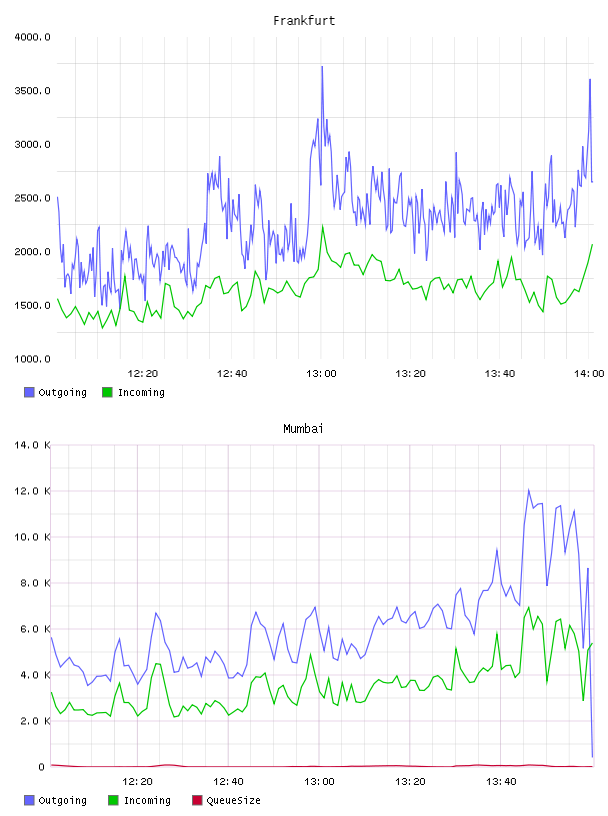Click the green Incoming swatch in Mumbai legend
The image size is (608, 816).
[113, 800]
